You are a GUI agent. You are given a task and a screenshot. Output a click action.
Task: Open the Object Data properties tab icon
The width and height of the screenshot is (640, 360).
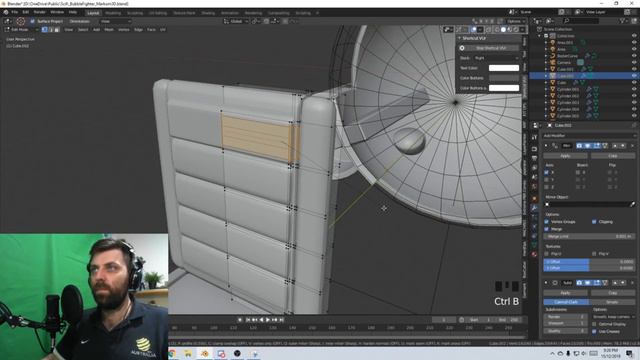click(534, 244)
